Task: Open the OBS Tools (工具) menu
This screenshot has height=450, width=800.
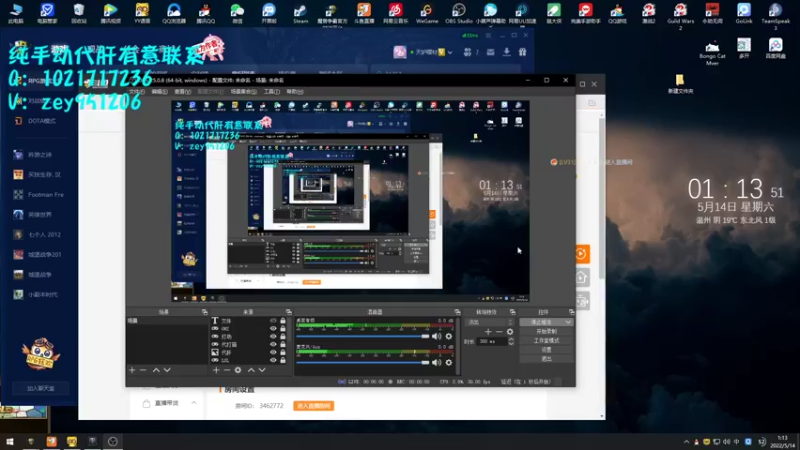Action: pyautogui.click(x=271, y=92)
